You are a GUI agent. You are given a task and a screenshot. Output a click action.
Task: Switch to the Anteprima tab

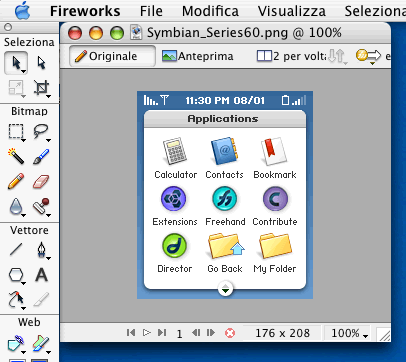click(198, 56)
